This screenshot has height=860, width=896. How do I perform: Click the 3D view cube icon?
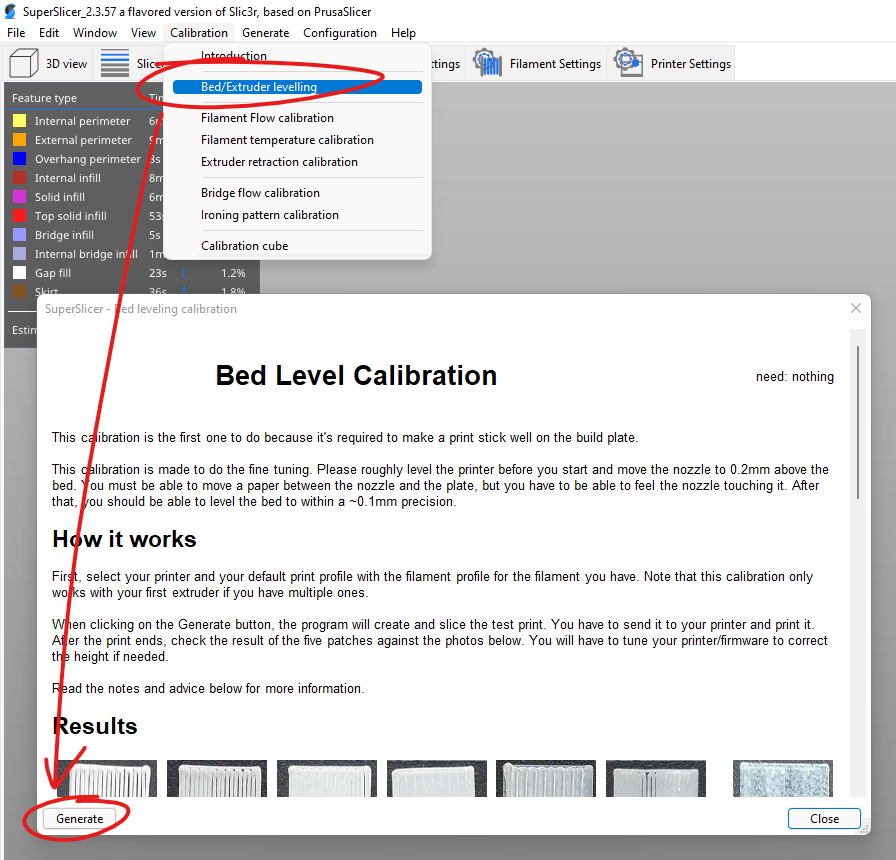pos(24,63)
